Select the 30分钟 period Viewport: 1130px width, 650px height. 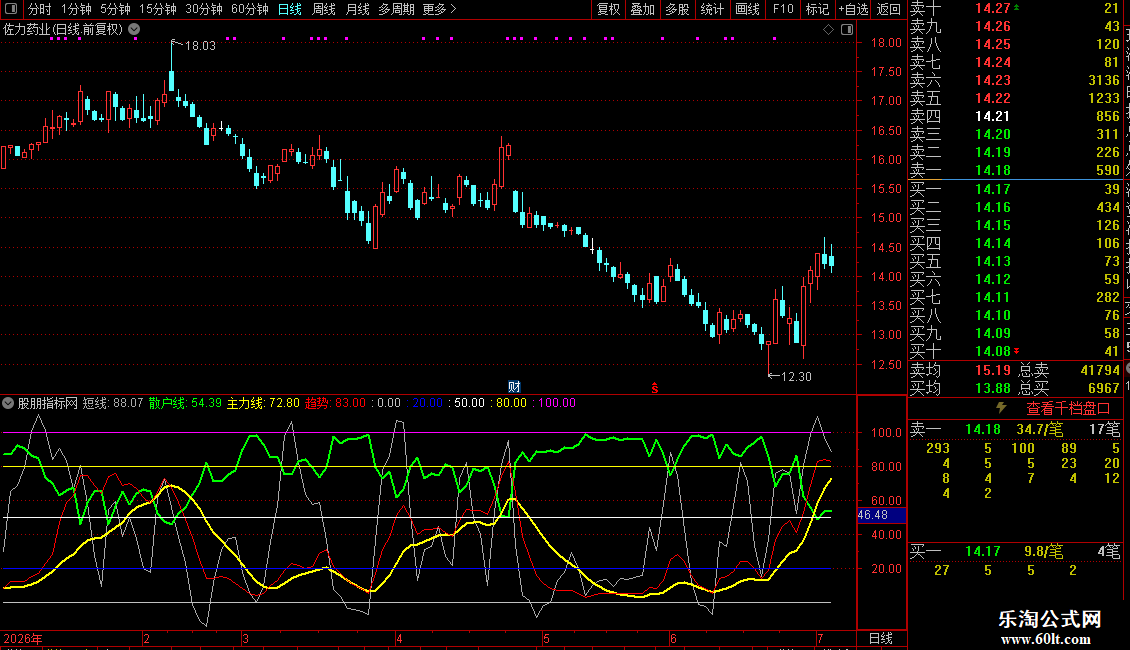[203, 9]
